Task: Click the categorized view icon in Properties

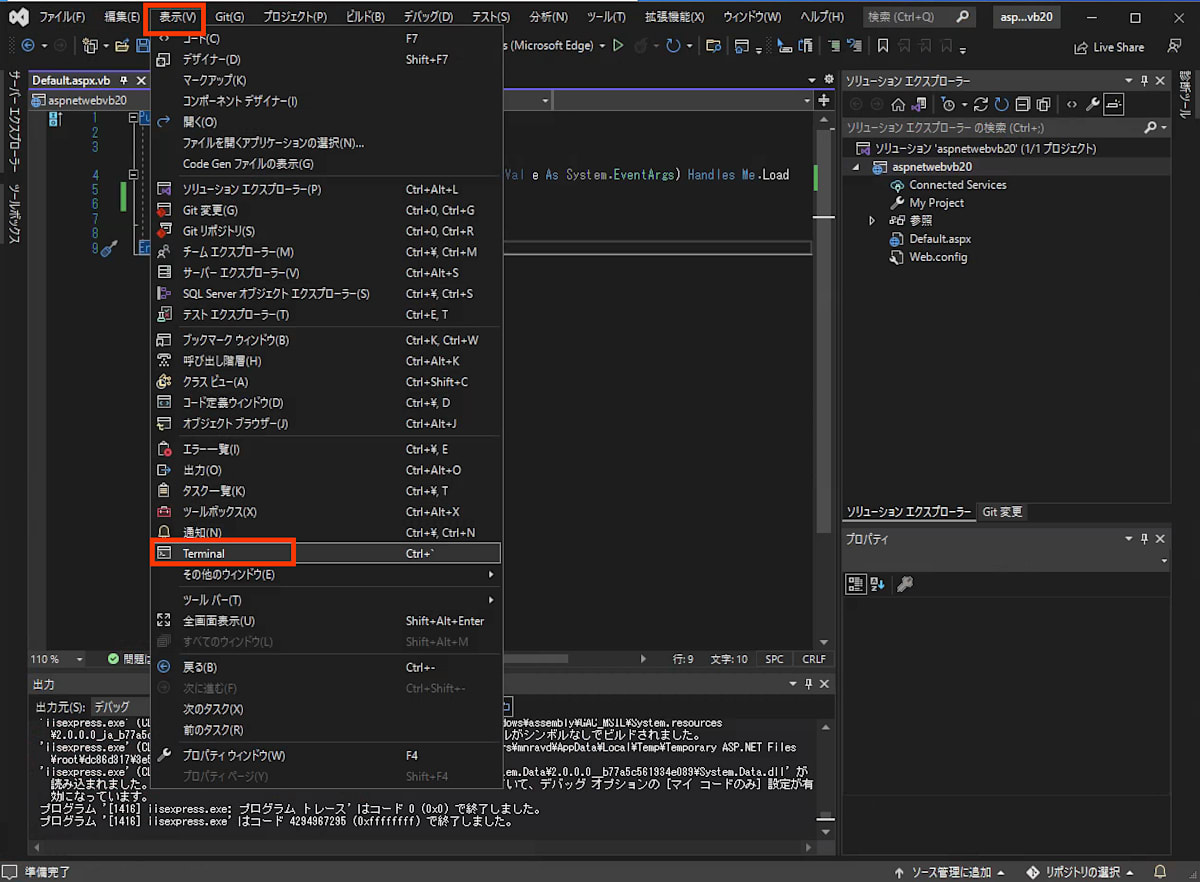Action: pyautogui.click(x=856, y=584)
